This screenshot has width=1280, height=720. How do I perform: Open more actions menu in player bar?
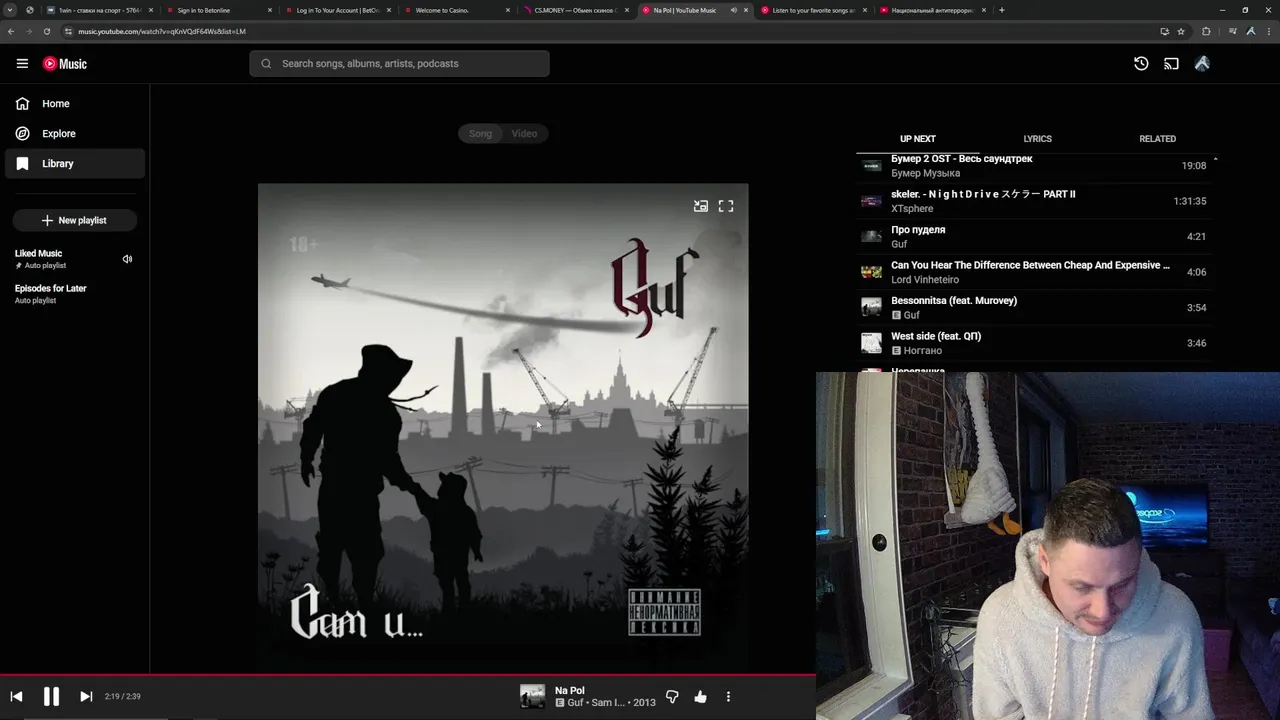click(728, 696)
